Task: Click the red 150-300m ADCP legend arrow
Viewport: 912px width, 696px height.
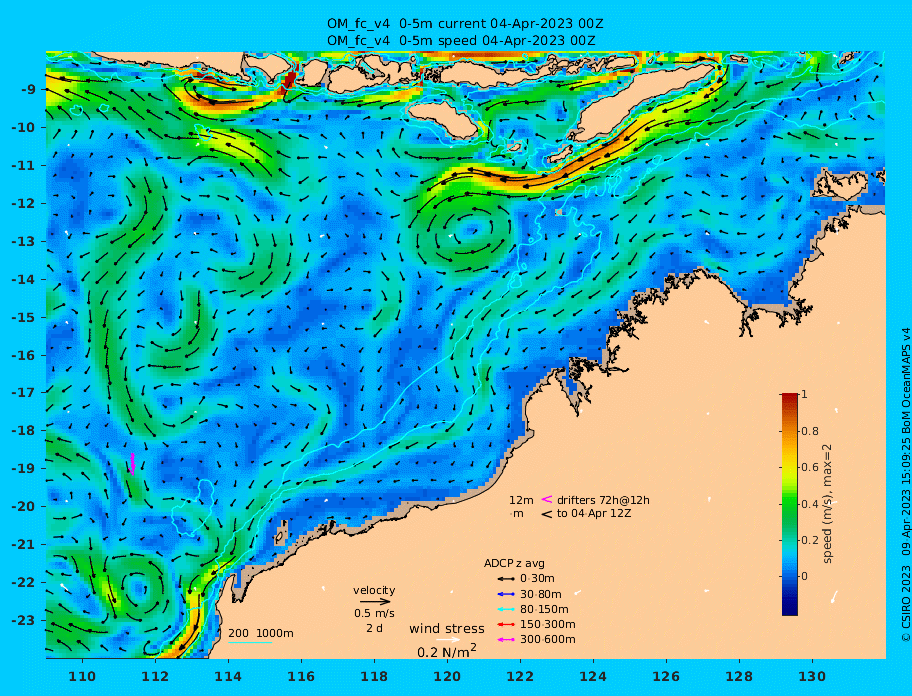Action: tap(506, 624)
